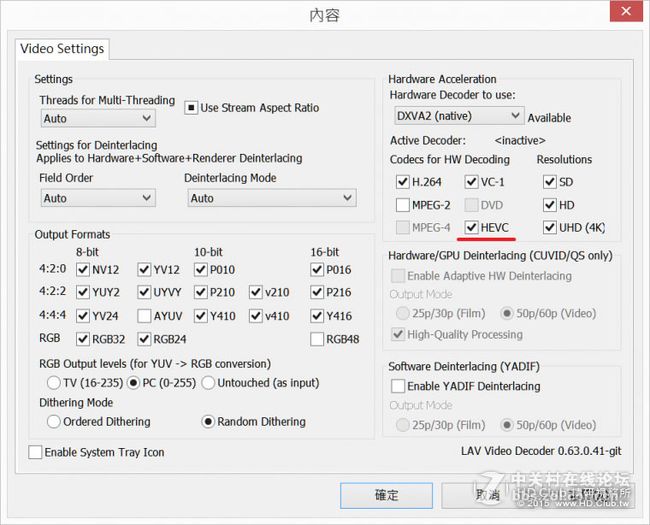Toggle v210 output format checkbox

tap(256, 292)
